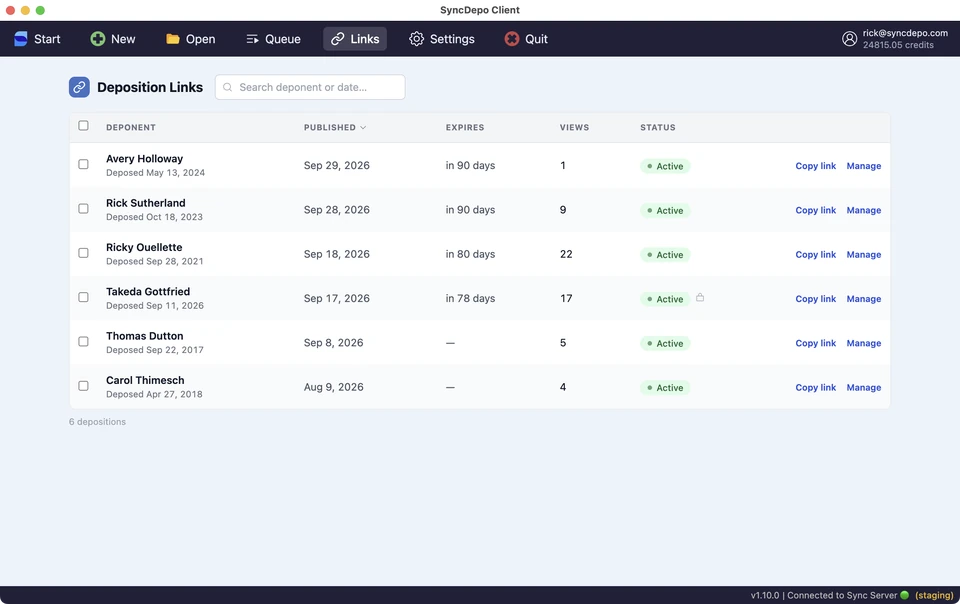Click the "in 78 days" expiry cell
This screenshot has height=604, width=960.
click(x=470, y=298)
